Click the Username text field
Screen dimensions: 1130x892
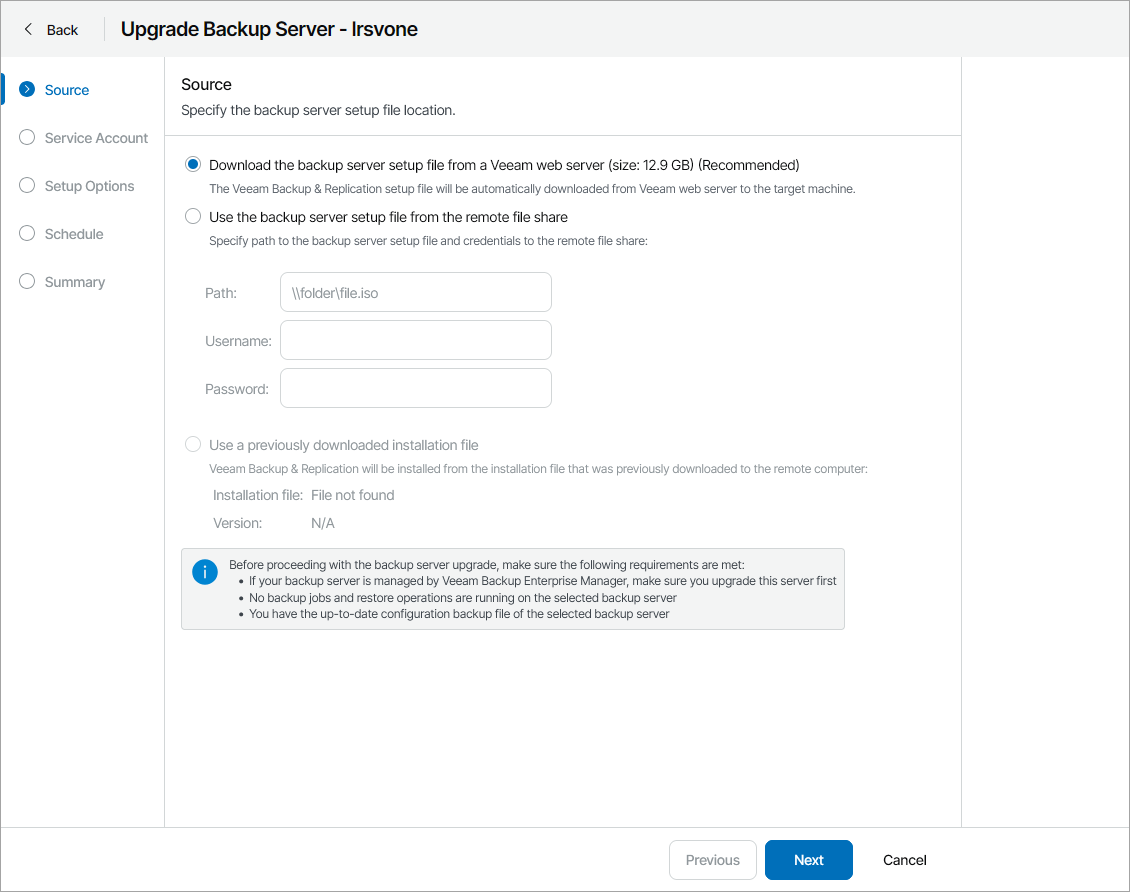point(415,341)
